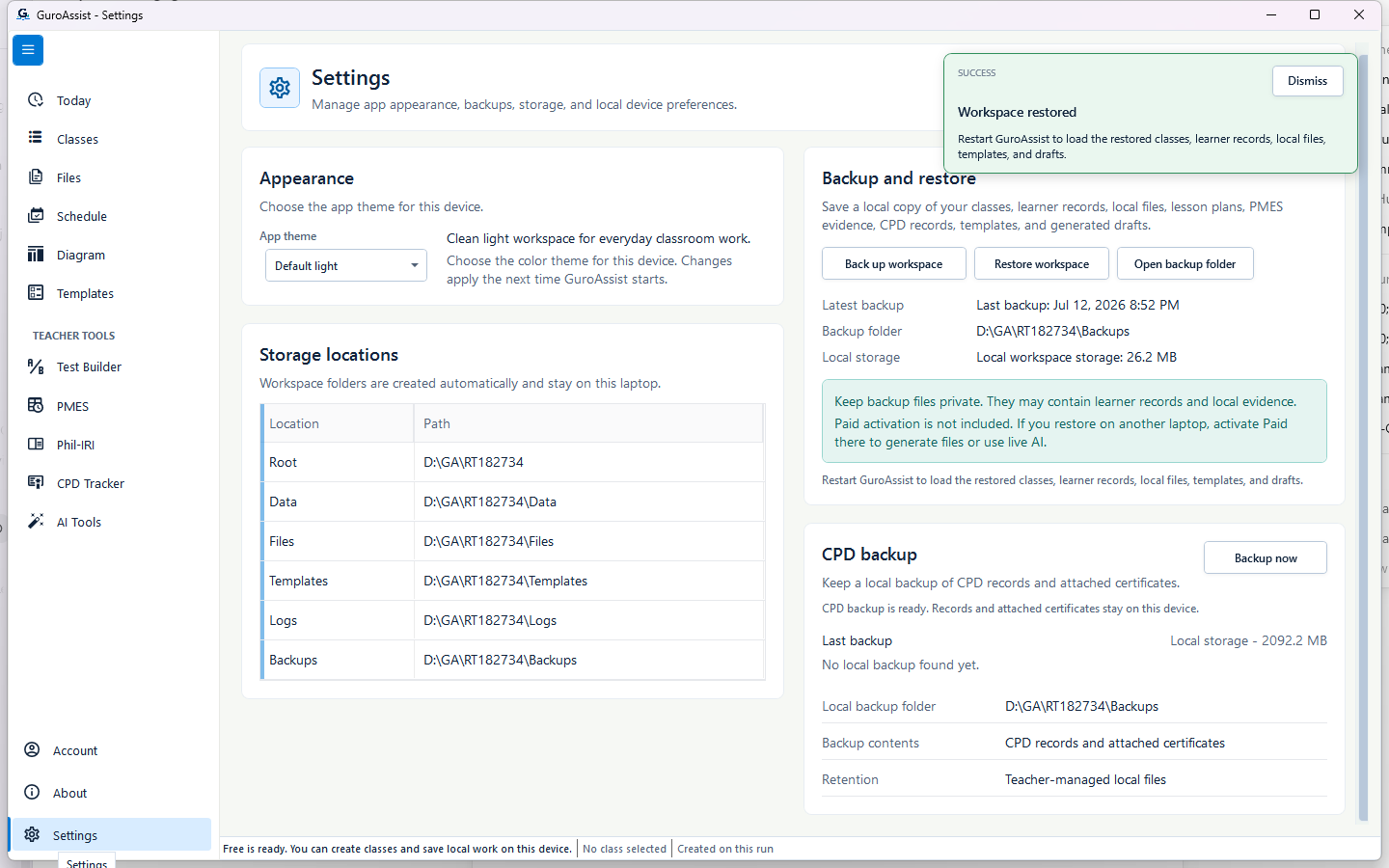Screen dimensions: 1389x868
Task: Click the Settings header gear icon
Action: (x=280, y=88)
